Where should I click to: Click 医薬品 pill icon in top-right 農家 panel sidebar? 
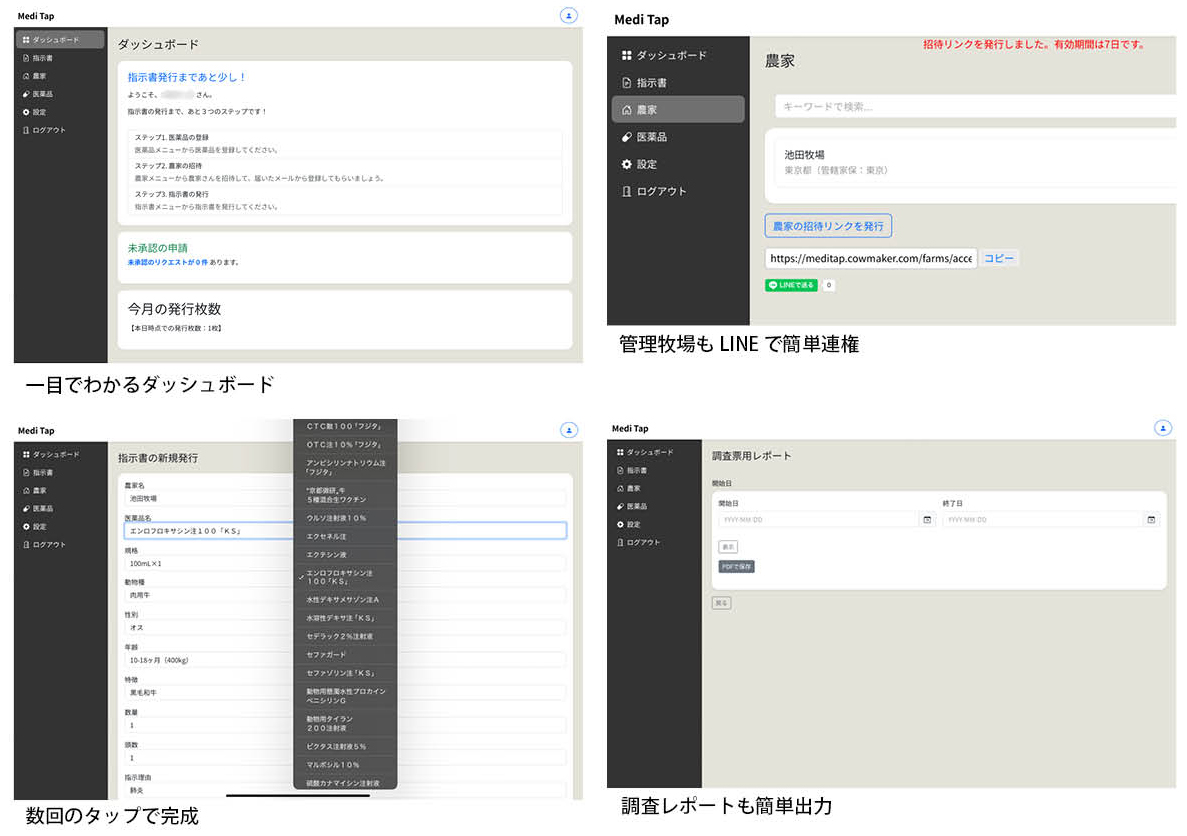pos(627,137)
